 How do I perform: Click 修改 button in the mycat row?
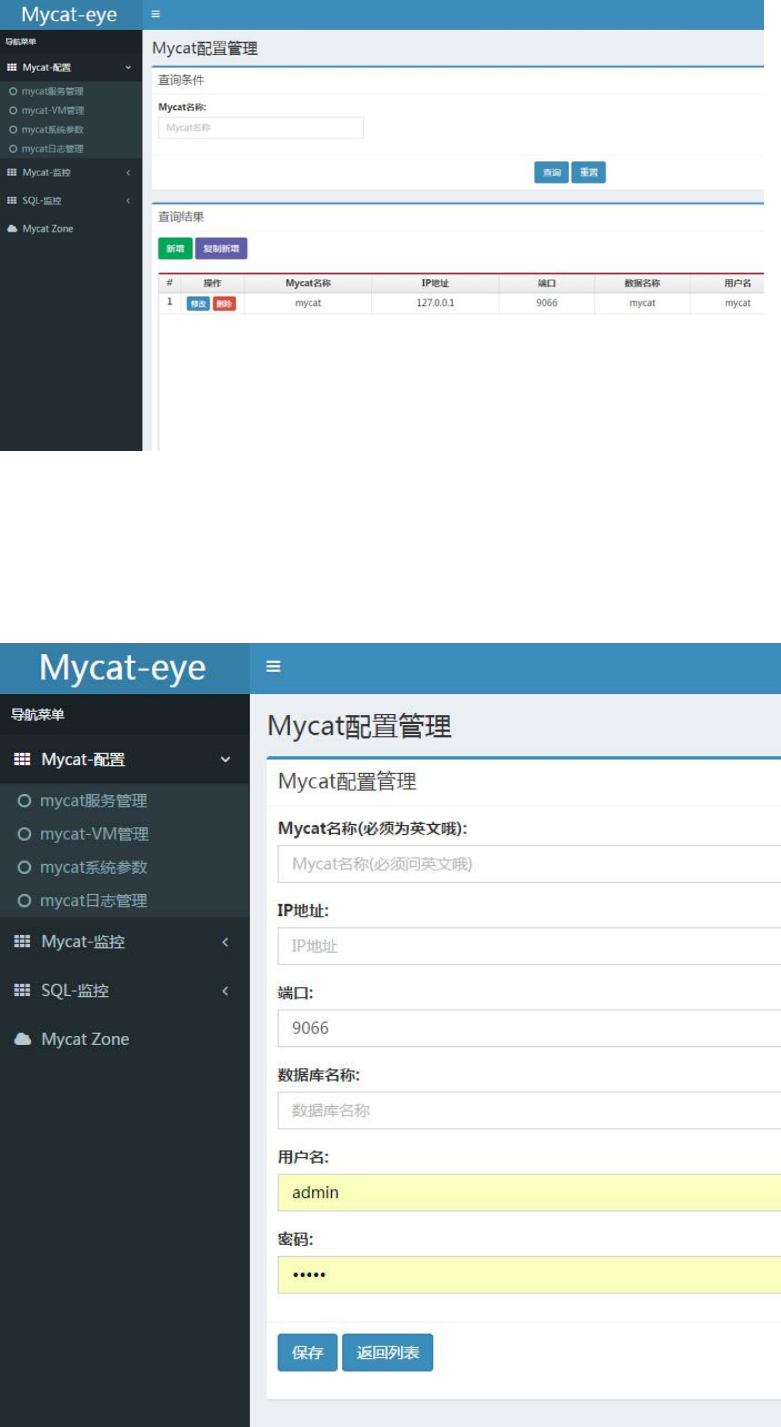pyautogui.click(x=198, y=303)
